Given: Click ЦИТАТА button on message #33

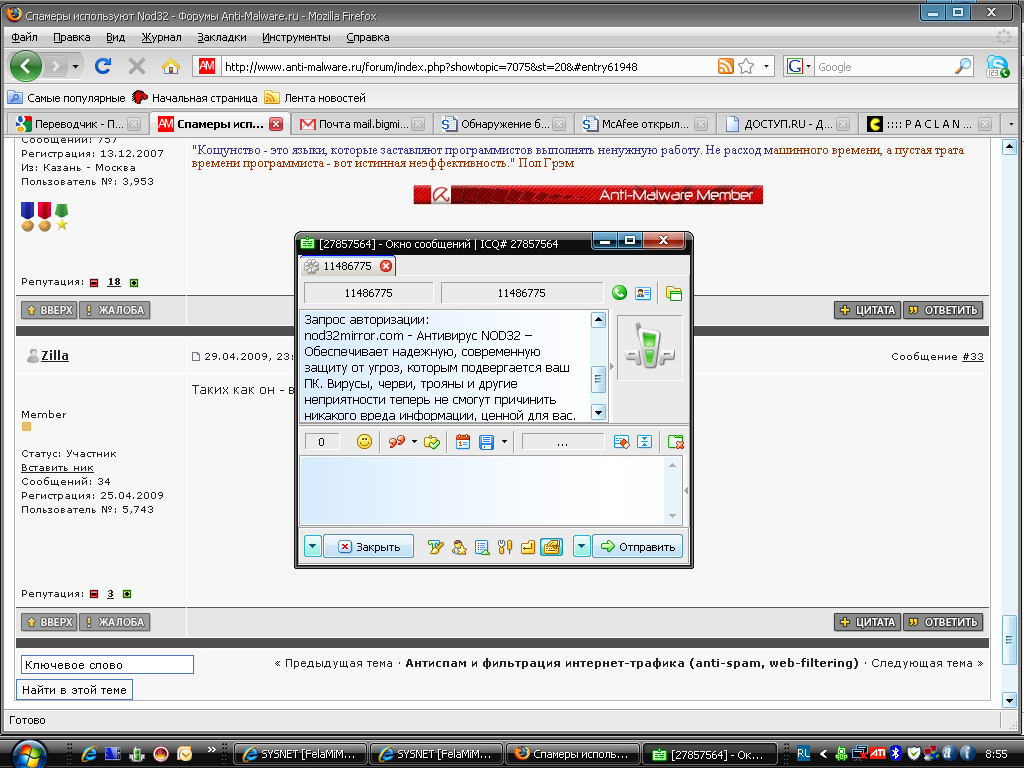Looking at the screenshot, I should (x=867, y=622).
